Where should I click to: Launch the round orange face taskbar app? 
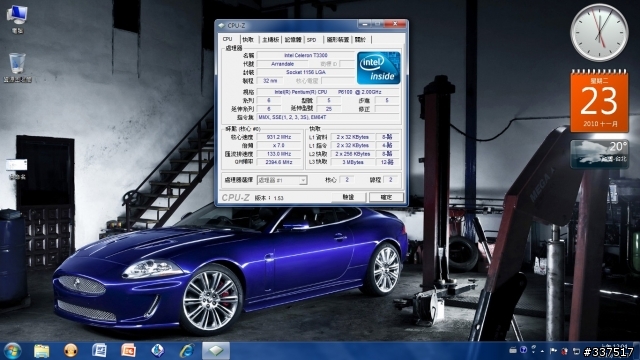click(71, 351)
